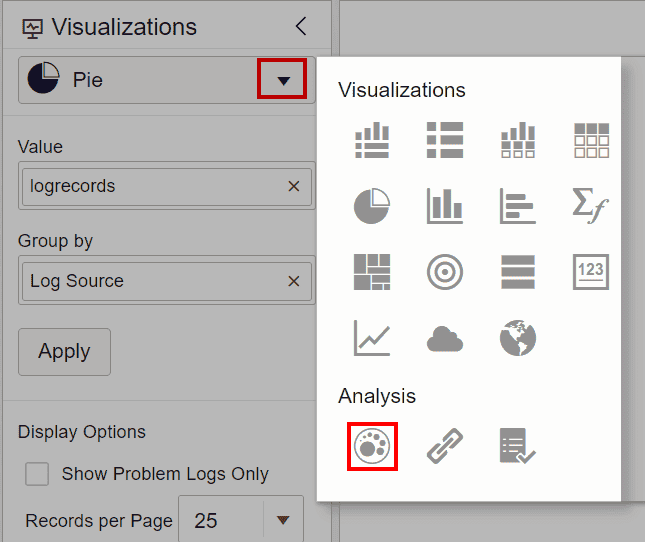This screenshot has height=542, width=646.
Task: Select the Issues checklist analysis icon
Action: click(x=518, y=446)
